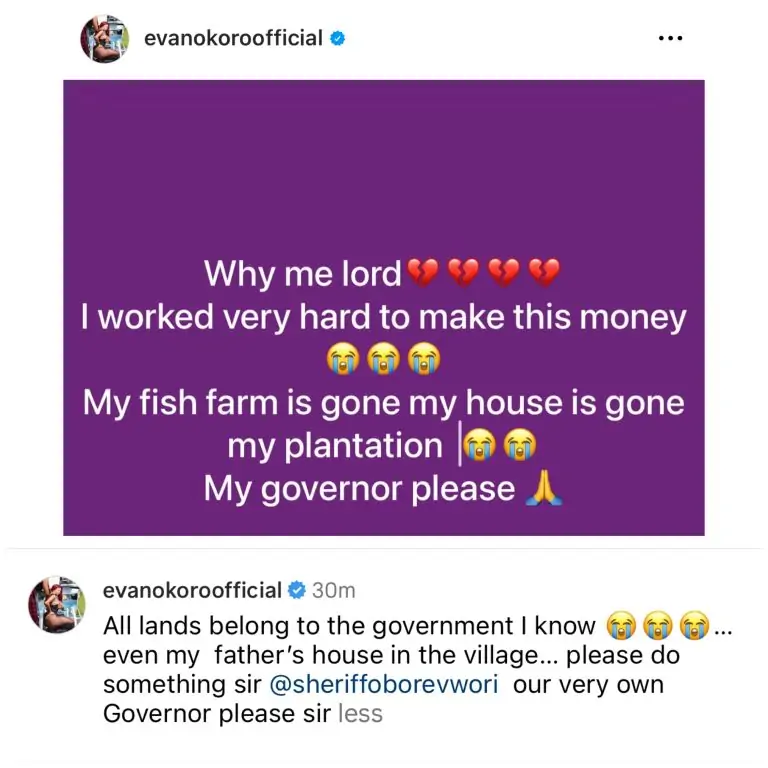Click the "My fish farm is gone" line

383,403
